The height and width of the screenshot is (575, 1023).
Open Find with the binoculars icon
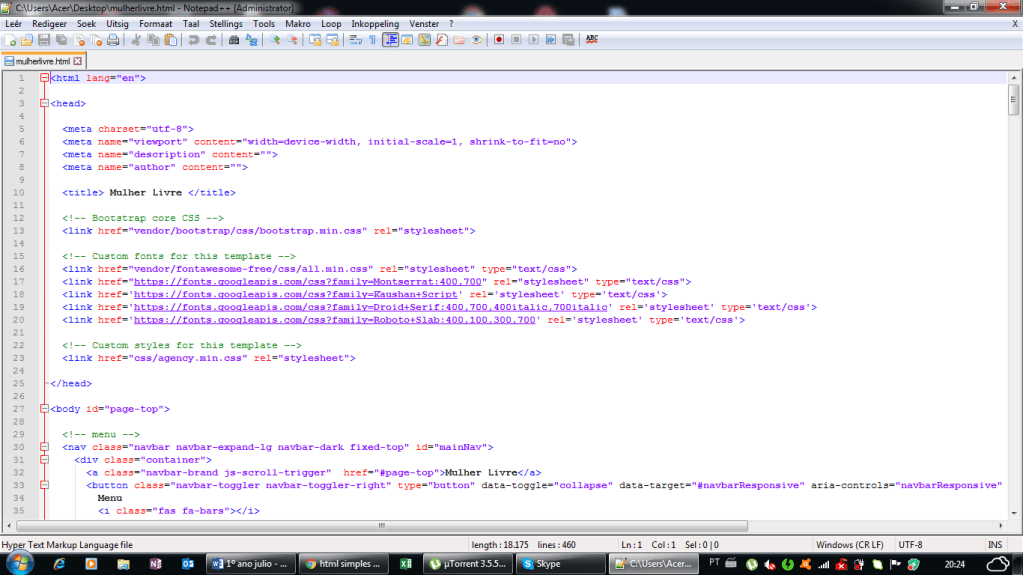point(234,40)
